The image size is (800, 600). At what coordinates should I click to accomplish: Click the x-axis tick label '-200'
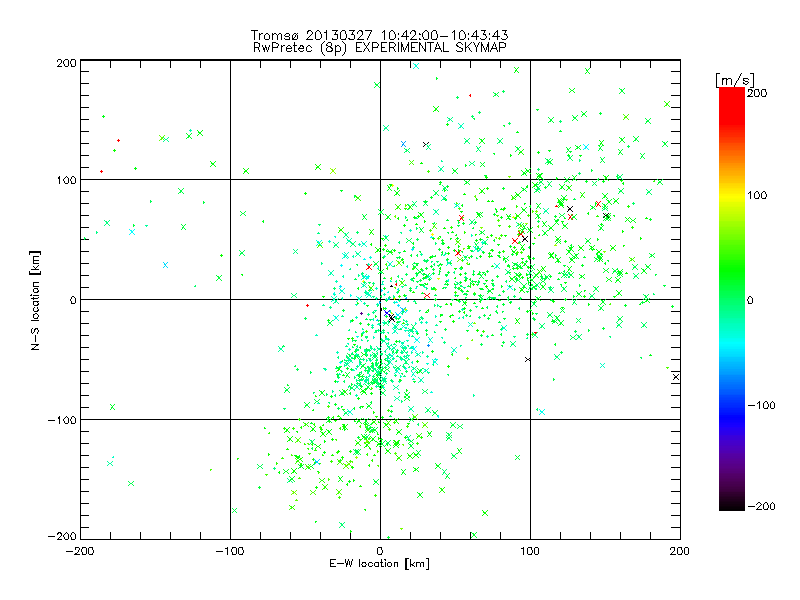[80, 551]
